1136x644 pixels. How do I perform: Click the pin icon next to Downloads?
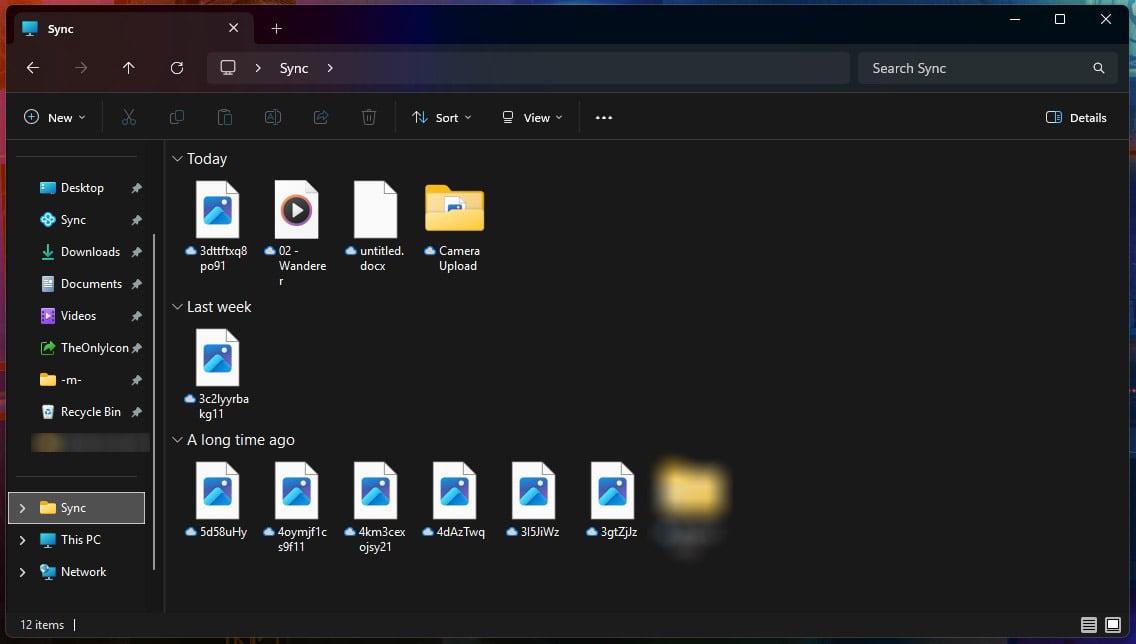click(136, 251)
